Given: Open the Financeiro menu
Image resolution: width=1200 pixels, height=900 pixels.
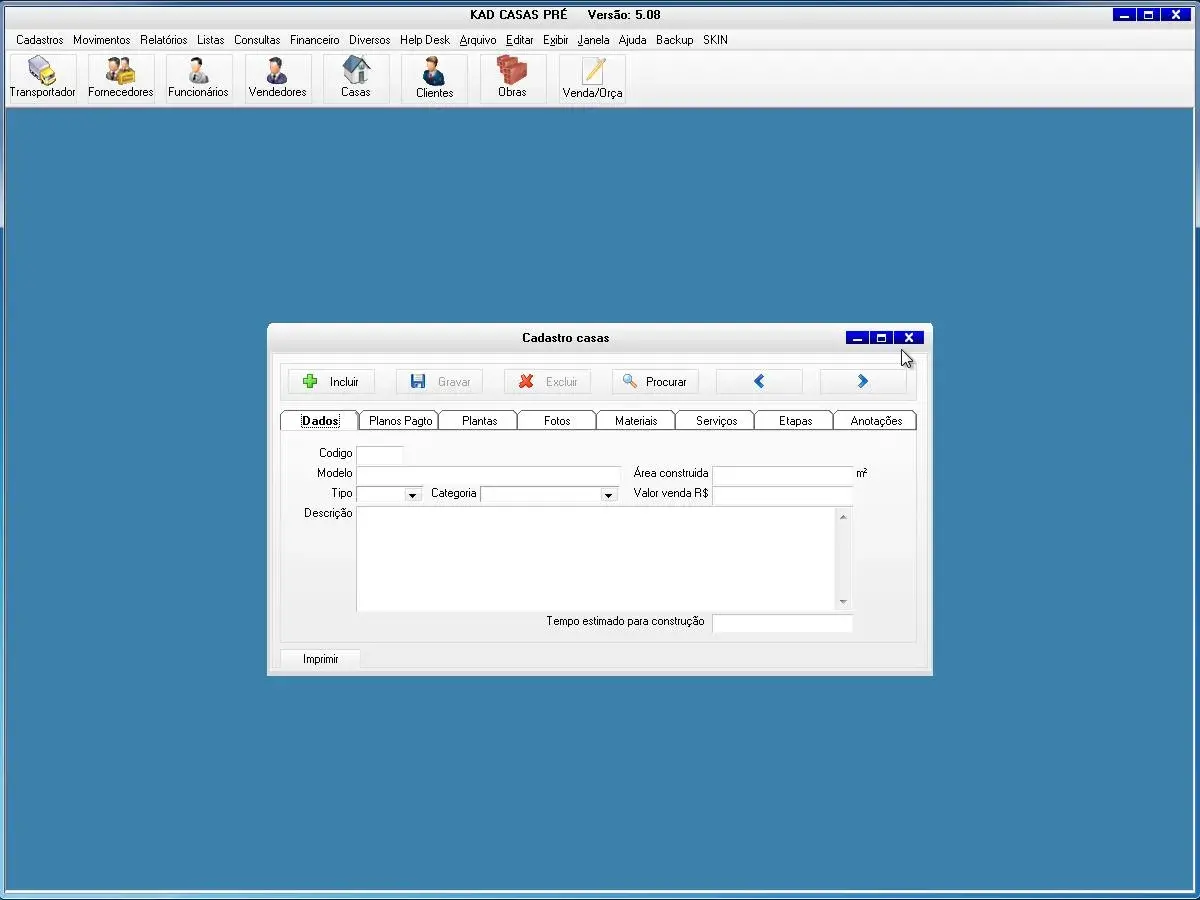Looking at the screenshot, I should coord(314,40).
